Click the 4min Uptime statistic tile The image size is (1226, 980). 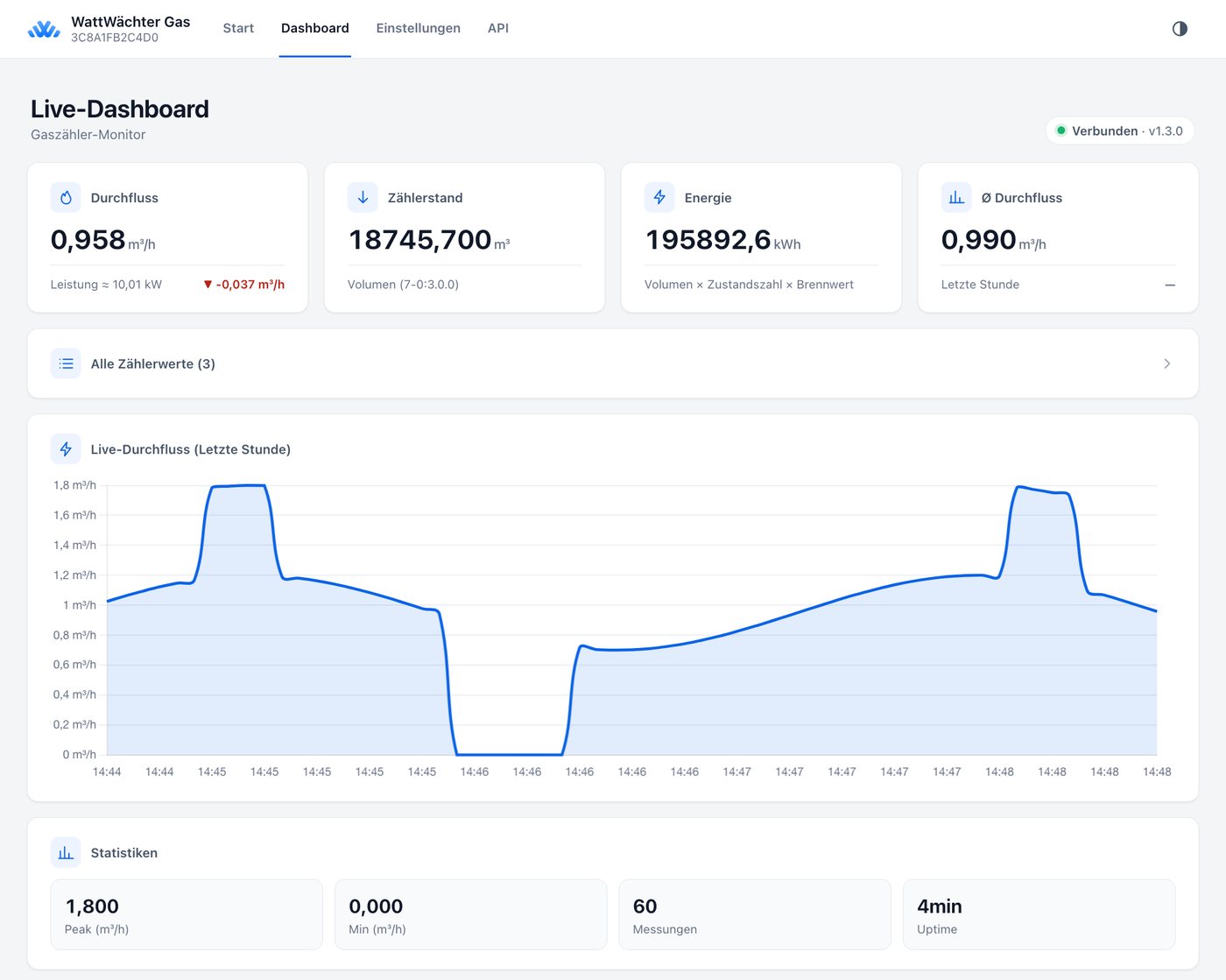pos(1039,915)
